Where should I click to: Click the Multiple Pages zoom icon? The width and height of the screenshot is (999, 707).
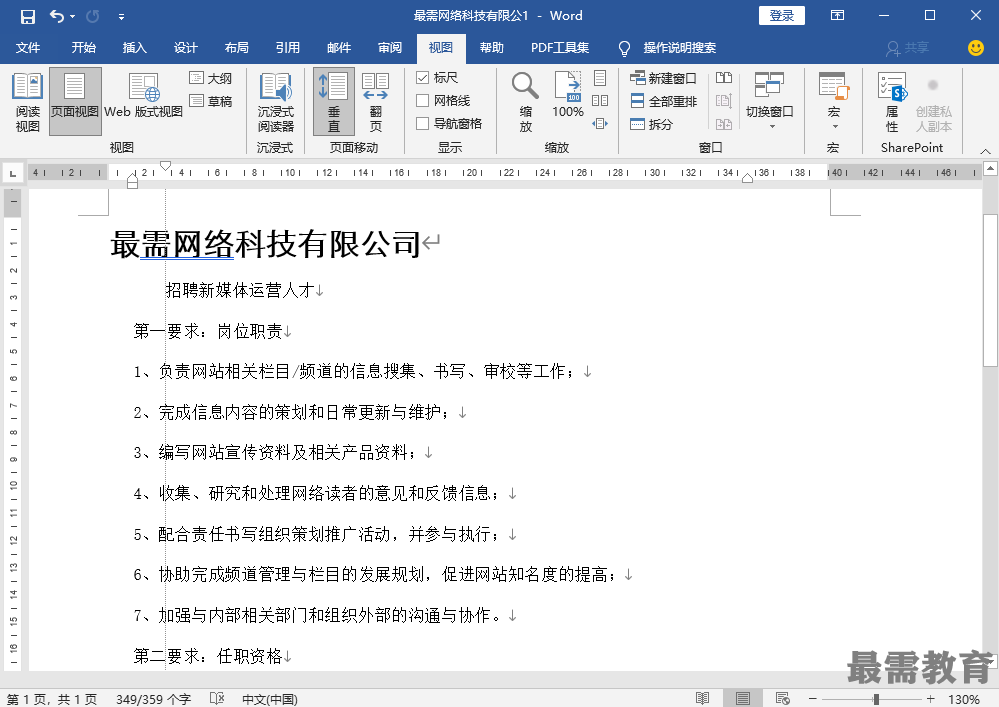pos(600,101)
